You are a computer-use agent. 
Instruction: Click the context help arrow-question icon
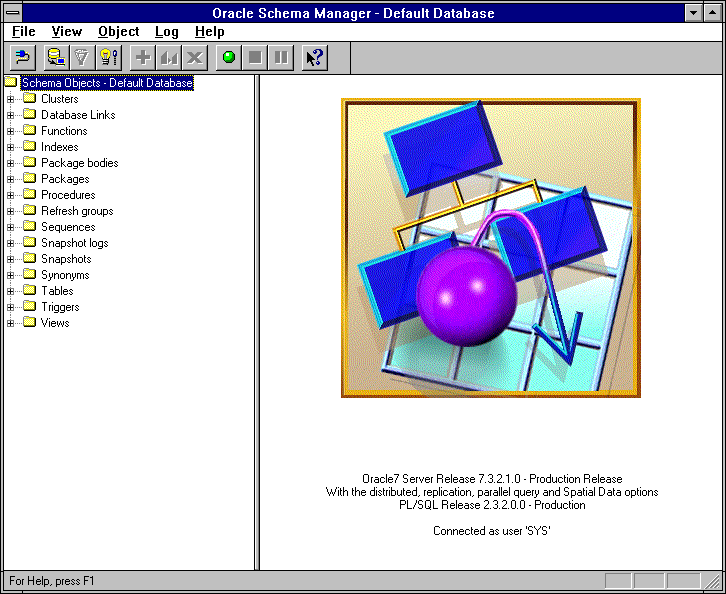click(x=314, y=58)
